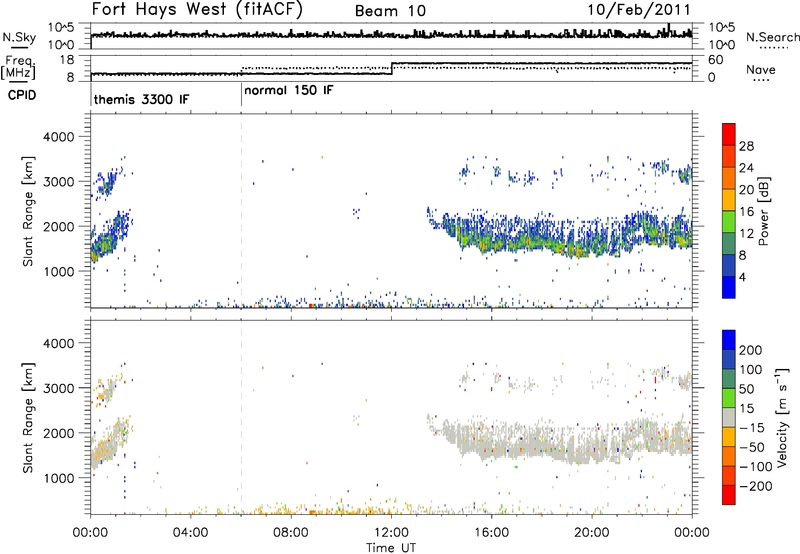
Task: Click the '4000' tick in power panel
Action: pyautogui.click(x=58, y=137)
